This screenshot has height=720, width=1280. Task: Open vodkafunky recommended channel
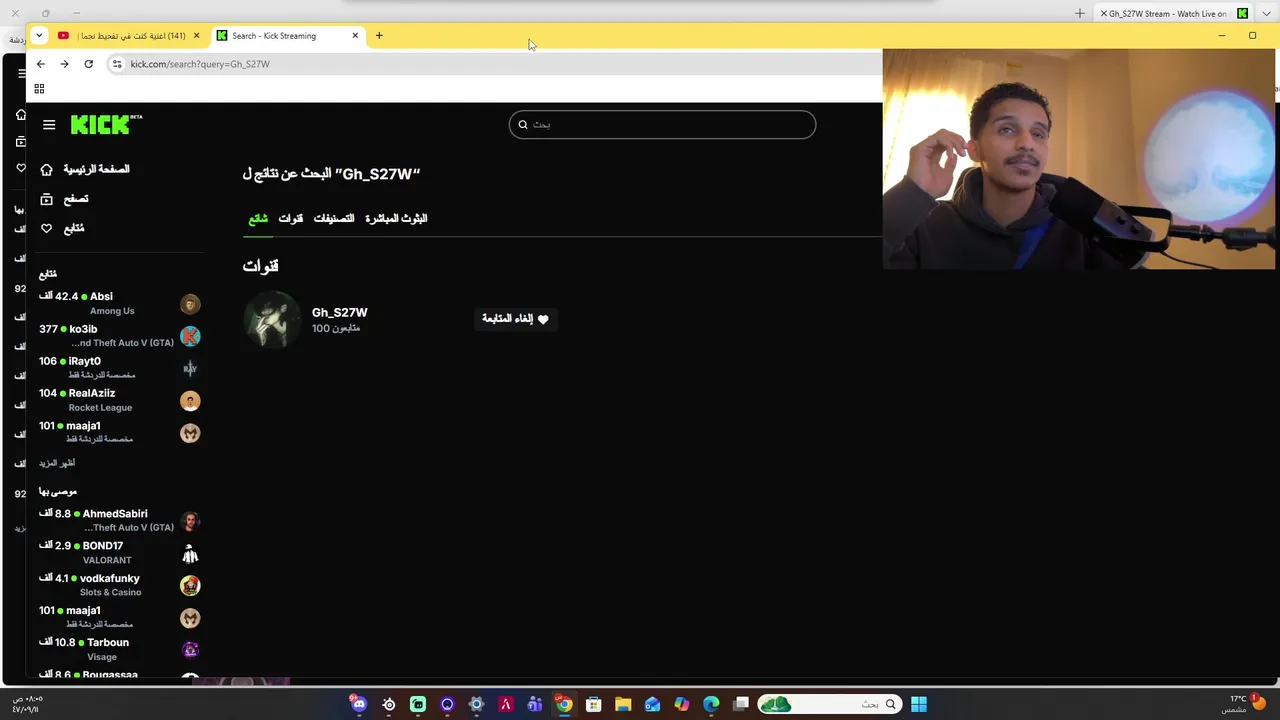120,585
